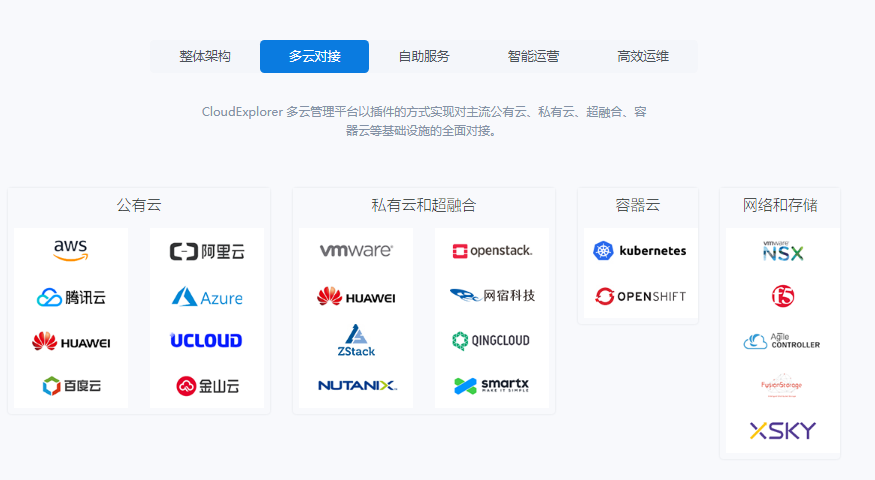This screenshot has height=480, width=875.
Task: Click the CloudExplorer description paragraph
Action: (x=424, y=121)
